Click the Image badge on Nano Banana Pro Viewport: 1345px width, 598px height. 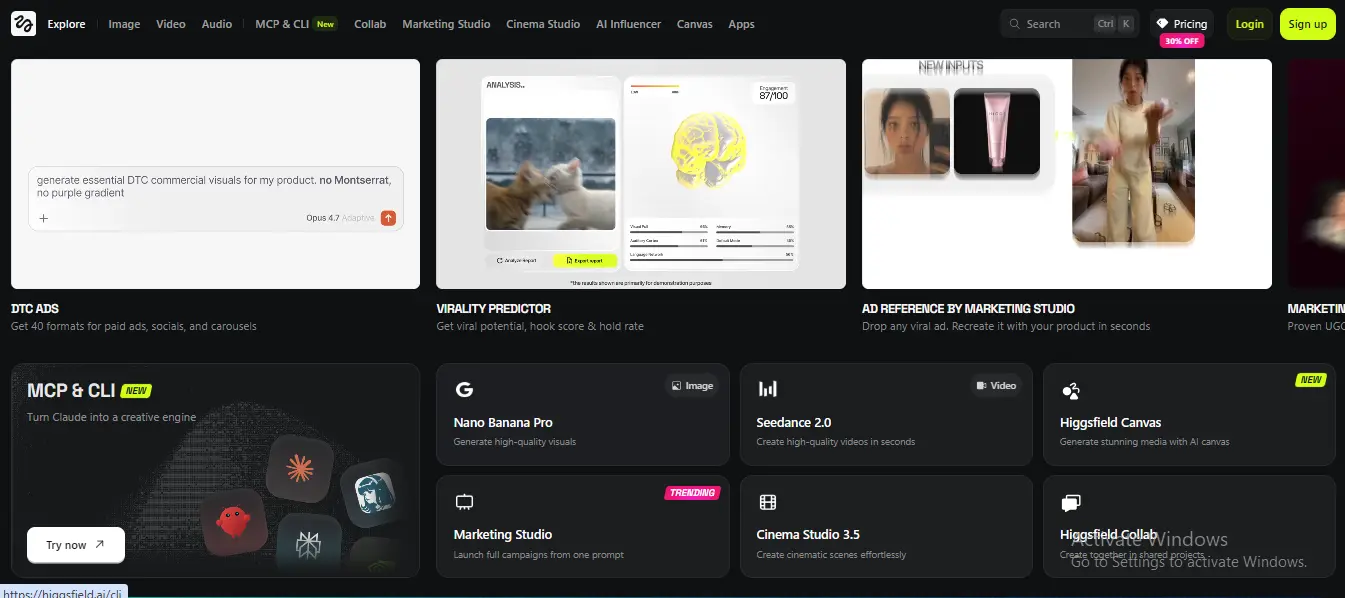point(692,385)
